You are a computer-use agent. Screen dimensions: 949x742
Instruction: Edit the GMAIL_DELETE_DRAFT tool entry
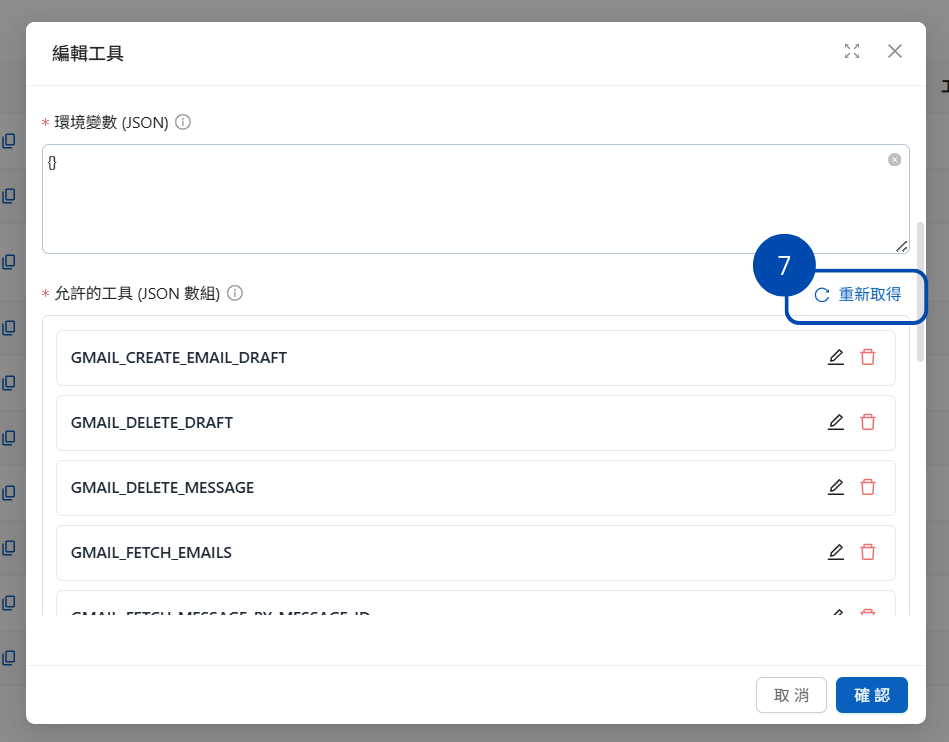[836, 422]
